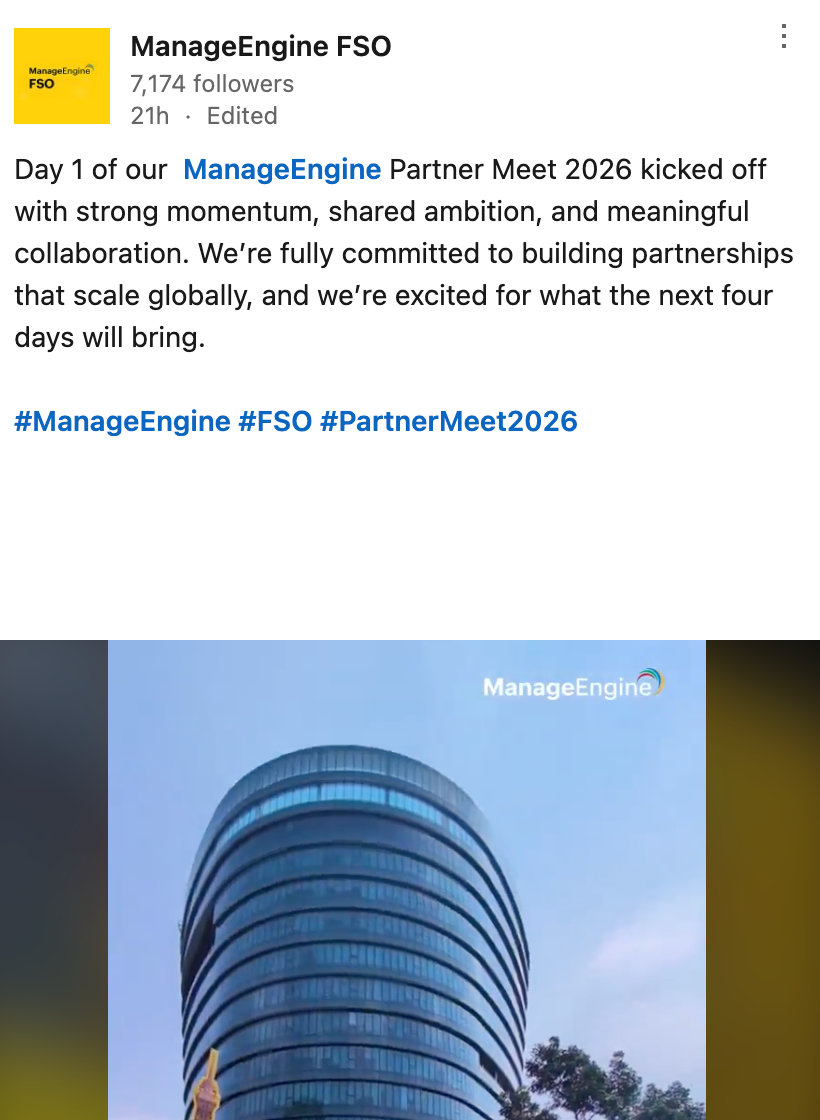Open the full post via the 21h timestamp
Screen dimensions: 820x1120
coord(148,116)
